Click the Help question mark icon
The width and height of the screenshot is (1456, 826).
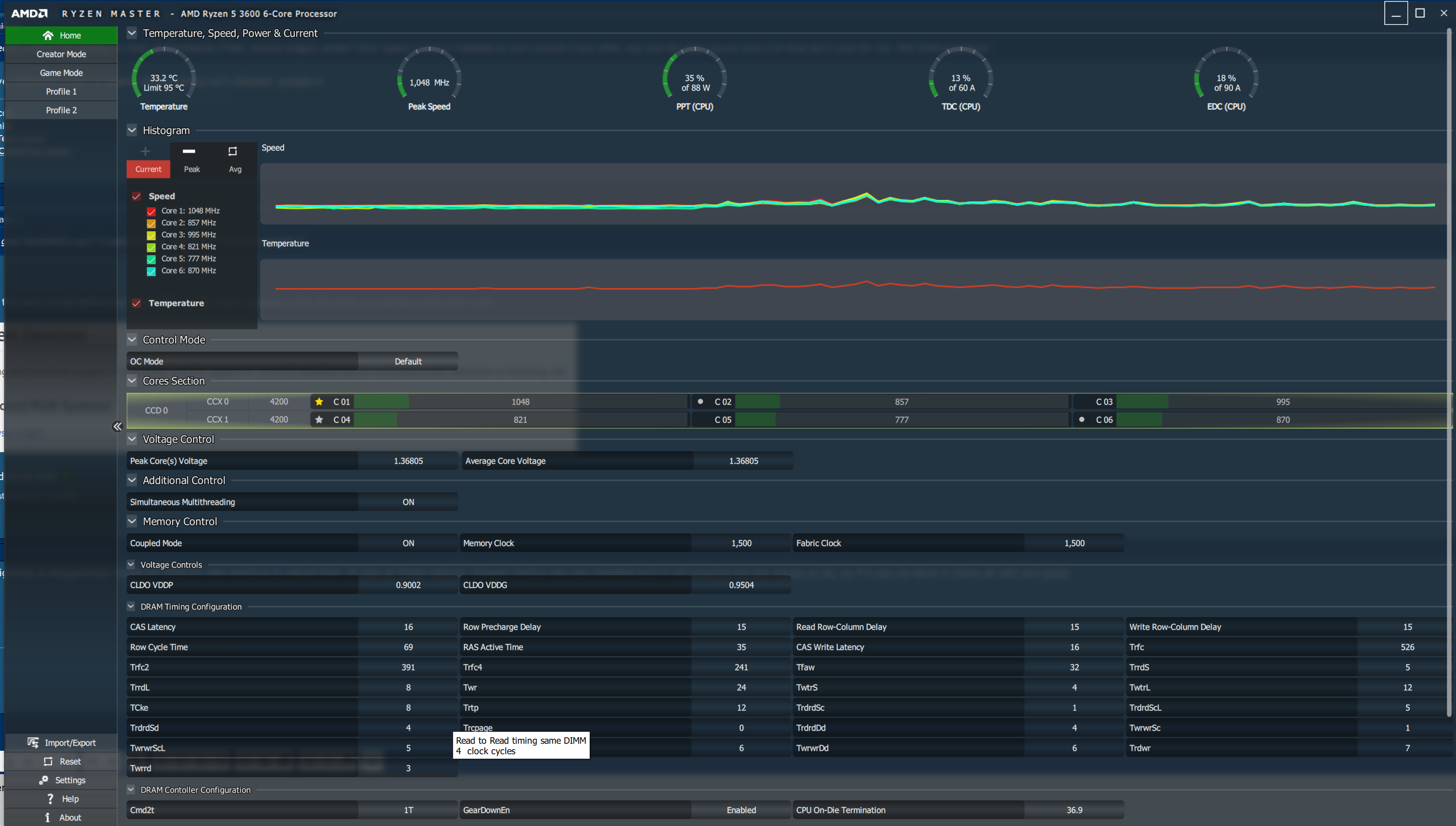tap(50, 799)
